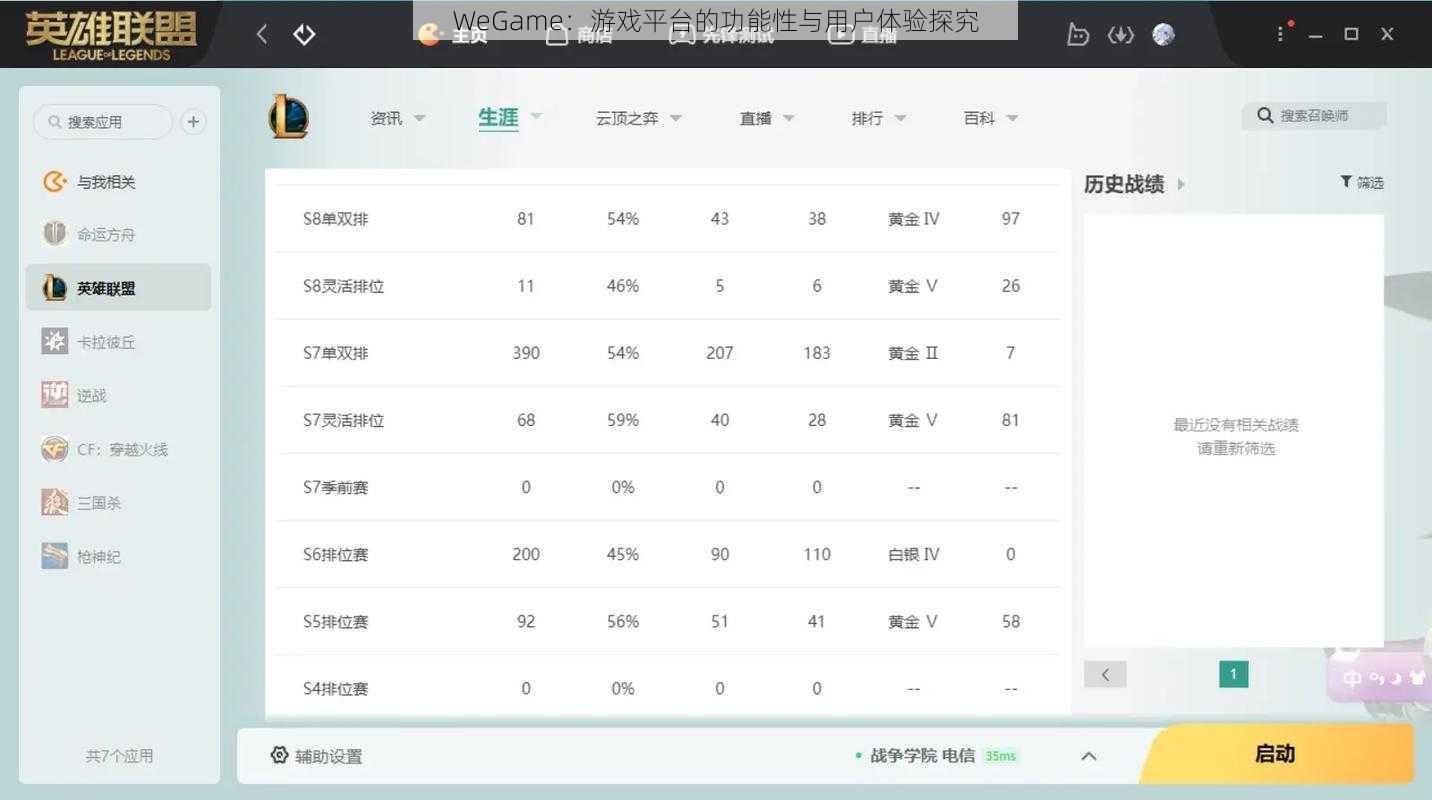Click the S7灵活排位 row label

point(343,420)
